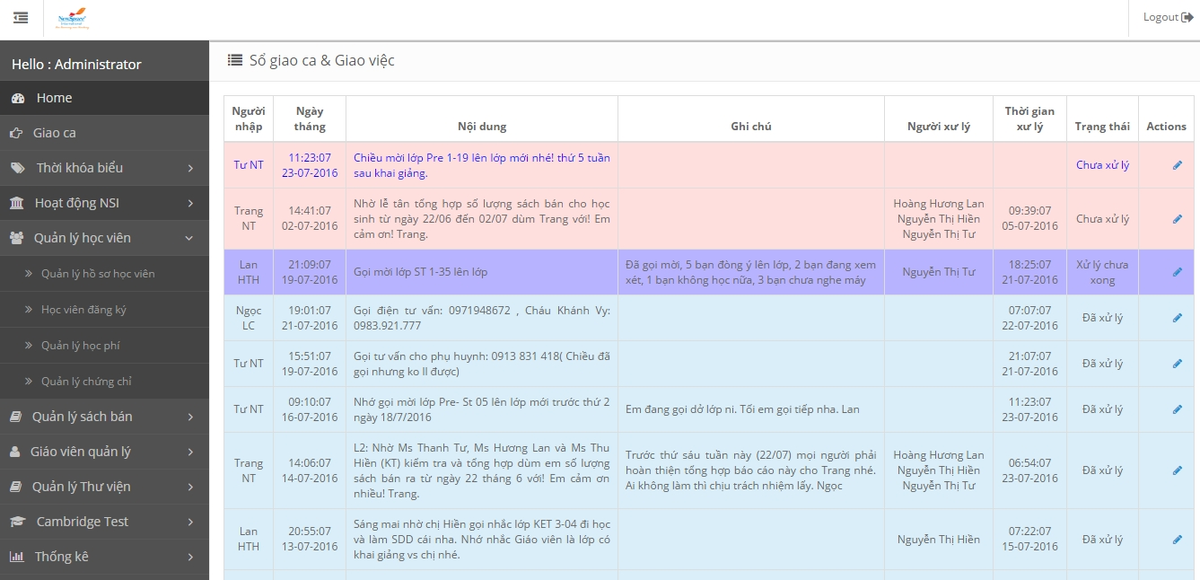1200x580 pixels.
Task: Expand Quản lý sách bán submenu
Action: [x=190, y=417]
